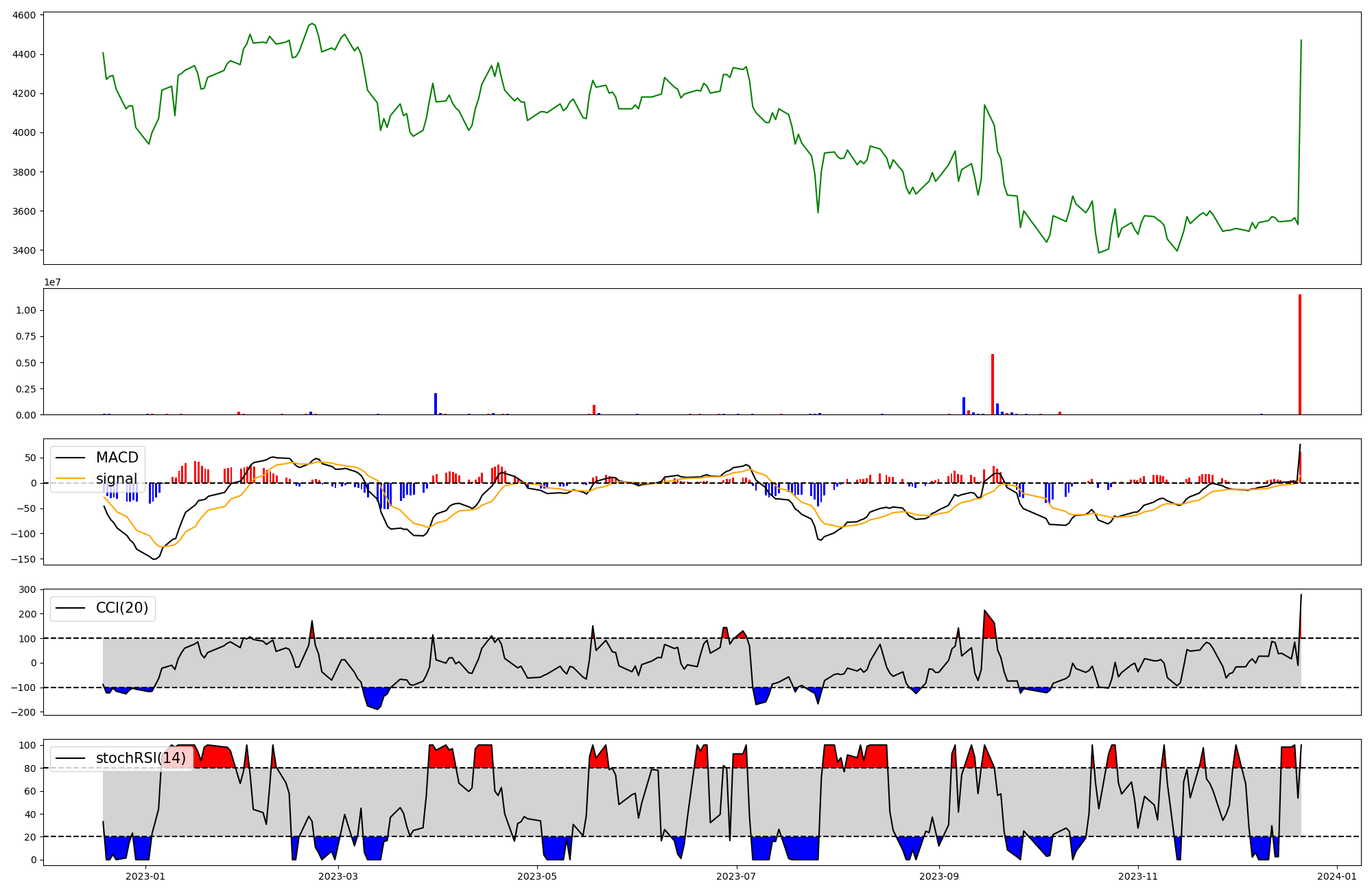Click the 2023-09 x-axis date label

[938, 876]
